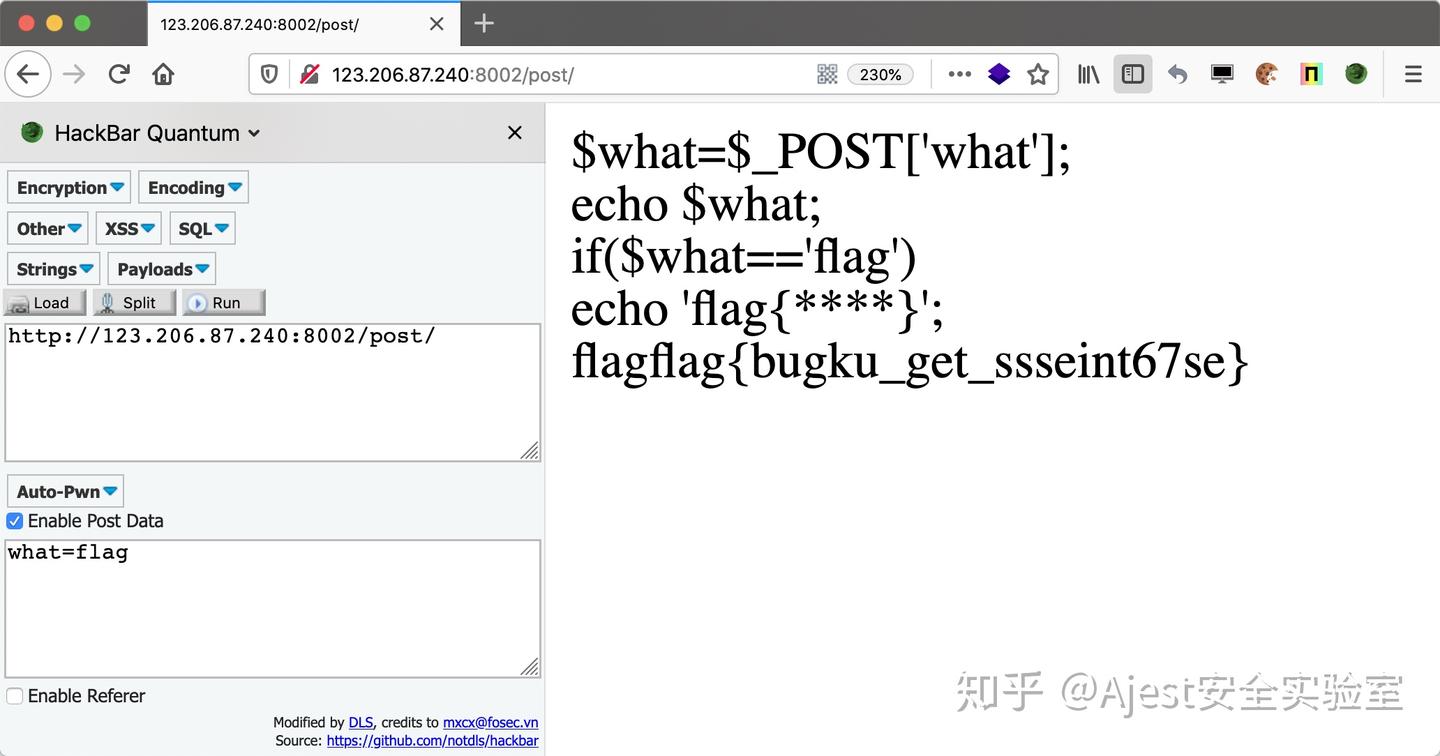1440x756 pixels.
Task: Click the home icon in toolbar
Action: point(162,73)
